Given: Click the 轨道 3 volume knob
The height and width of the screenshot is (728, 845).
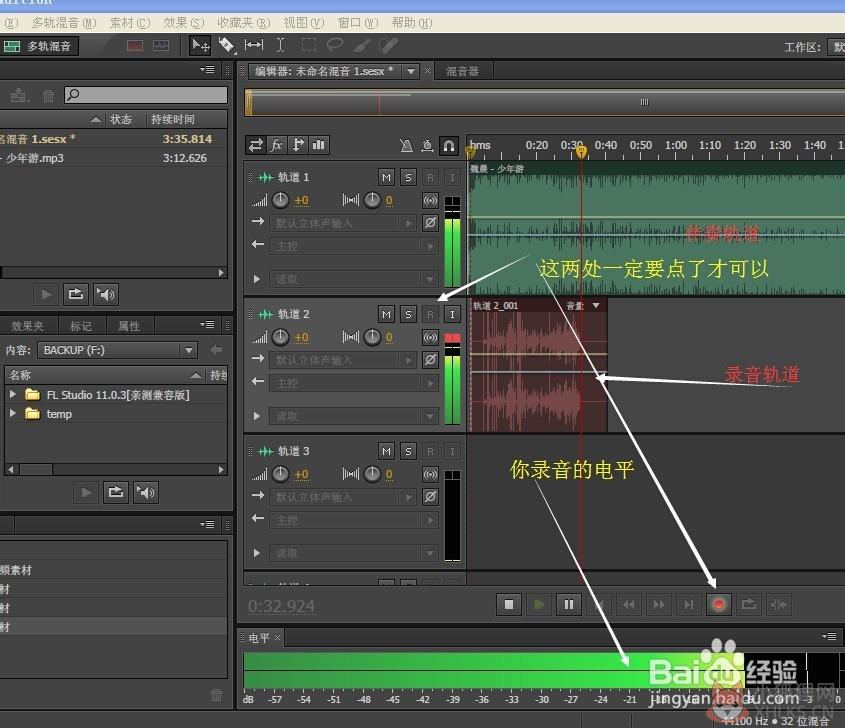Looking at the screenshot, I should pos(280,474).
